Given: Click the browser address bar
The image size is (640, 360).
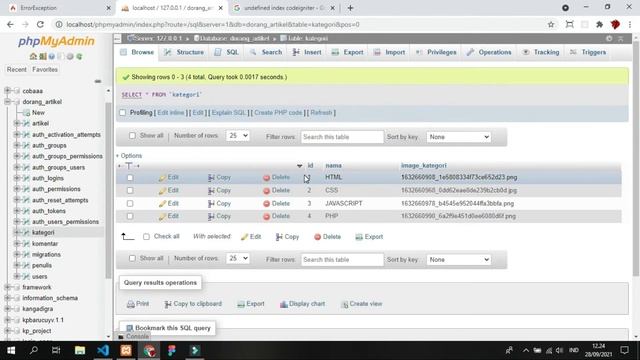Looking at the screenshot, I should click(x=300, y=24).
